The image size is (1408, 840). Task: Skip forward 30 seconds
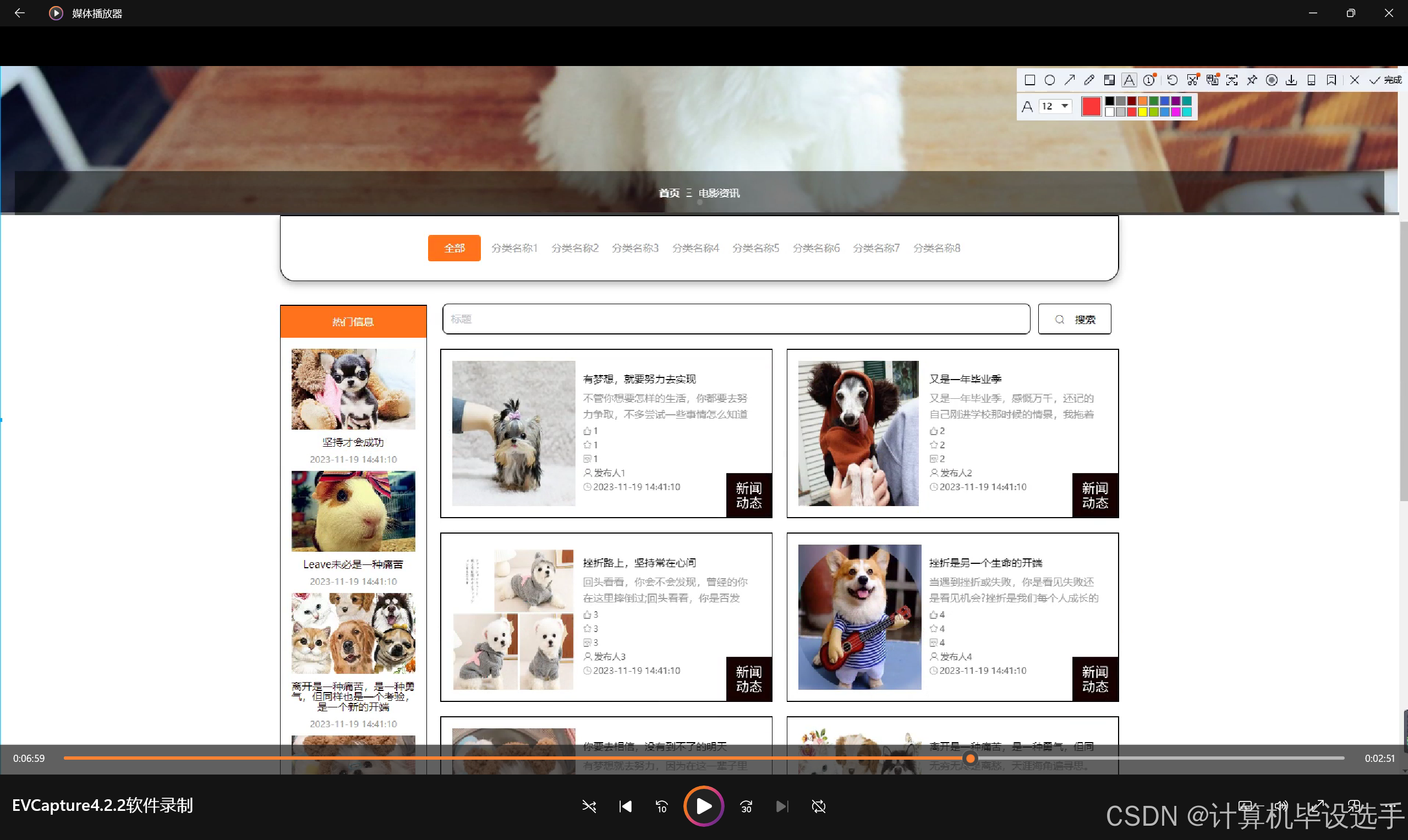(x=746, y=806)
